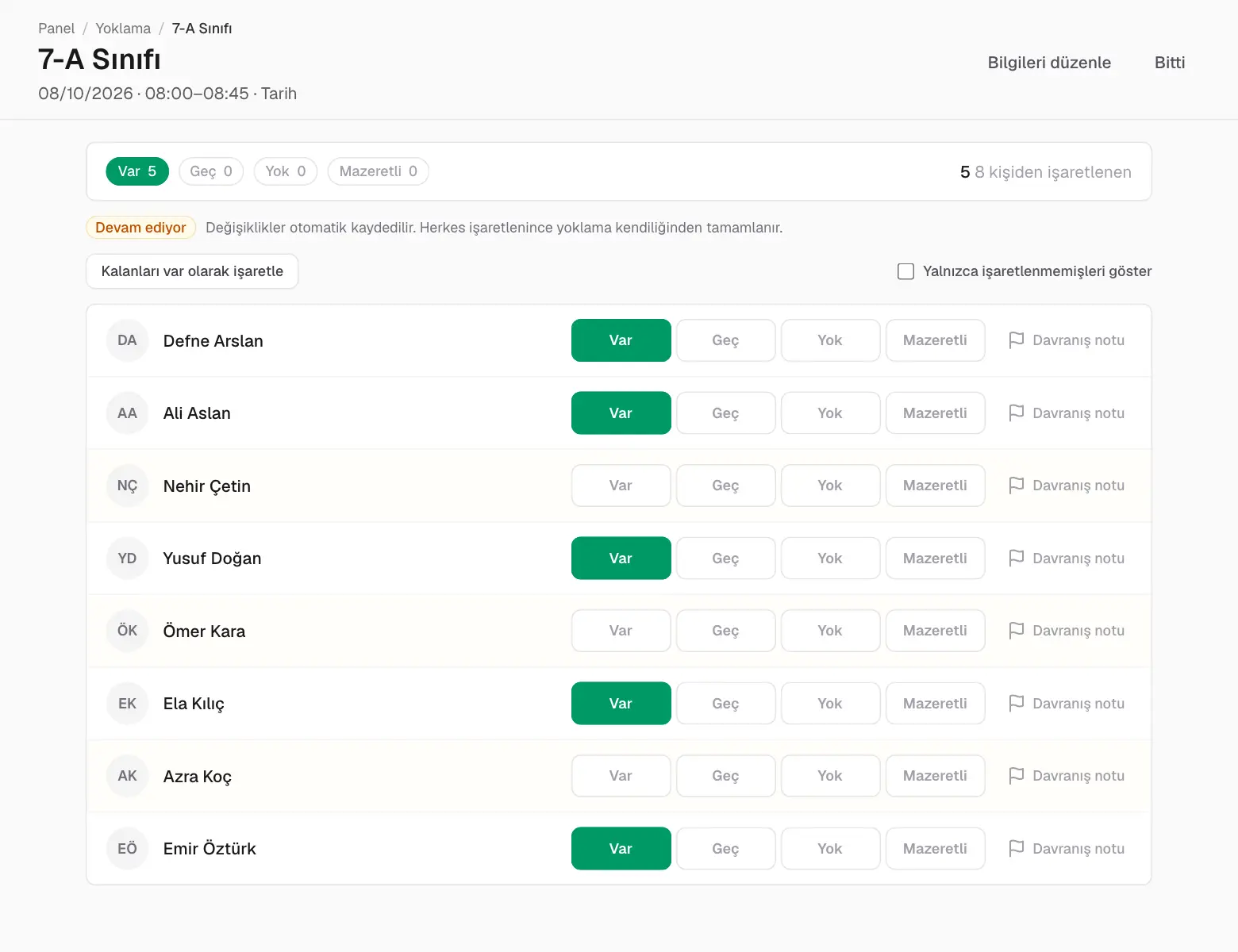Image resolution: width=1238 pixels, height=952 pixels.
Task: Enable Yalnızca işaretlenmemişleri göster checkbox
Action: (x=905, y=271)
